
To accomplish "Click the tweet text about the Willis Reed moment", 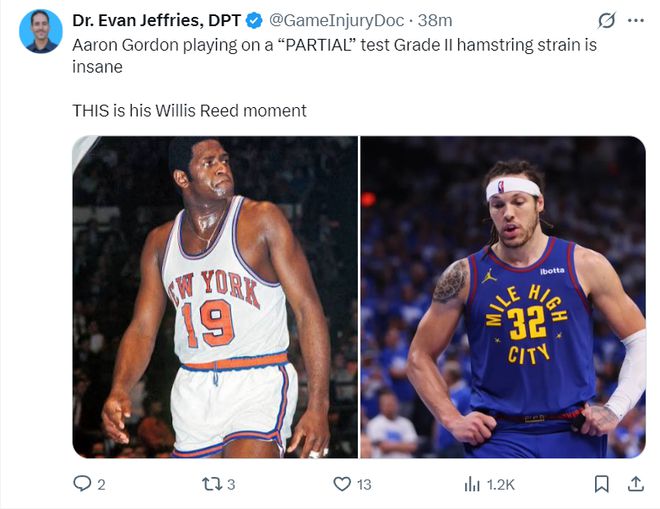I will point(189,110).
